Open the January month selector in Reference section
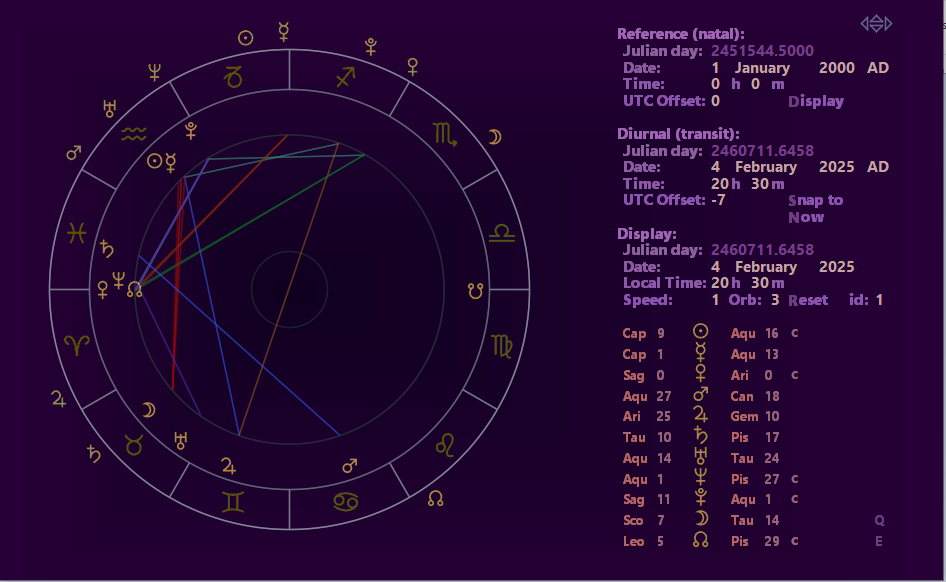The height and width of the screenshot is (582, 946). pyautogui.click(x=764, y=67)
